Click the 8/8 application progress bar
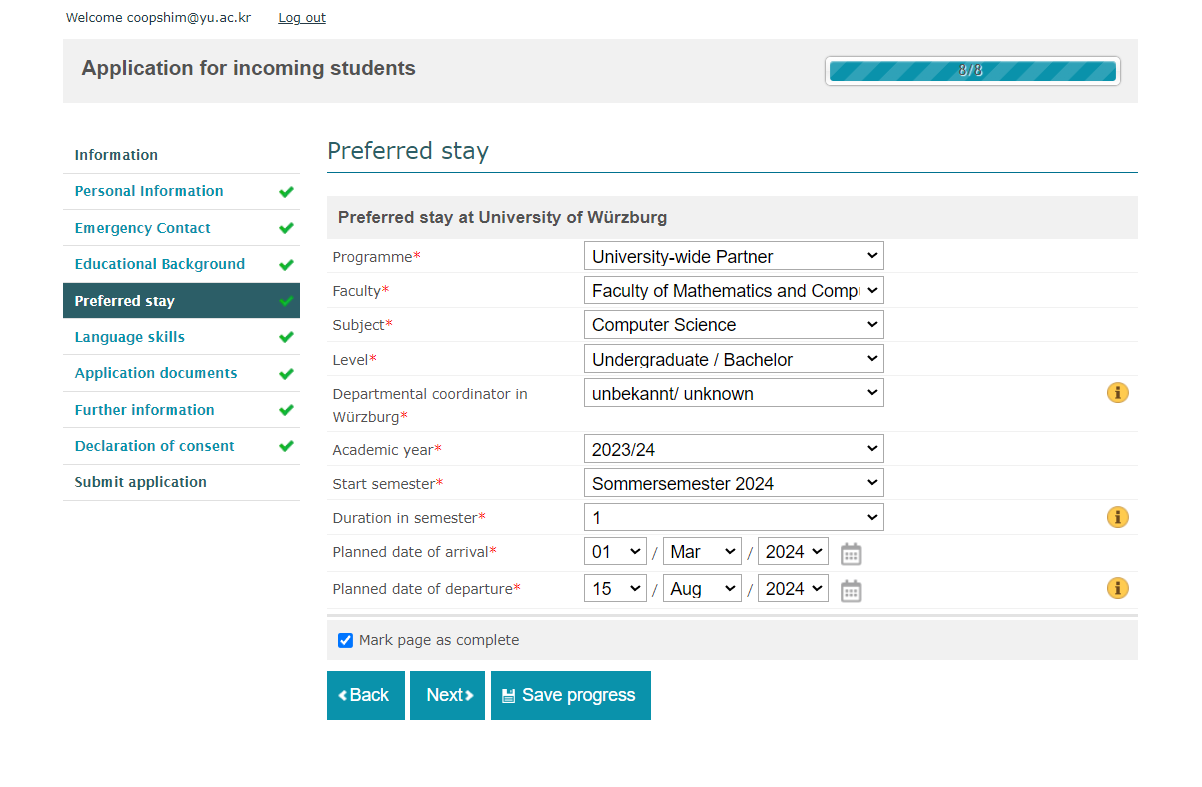The image size is (1202, 787). point(972,71)
